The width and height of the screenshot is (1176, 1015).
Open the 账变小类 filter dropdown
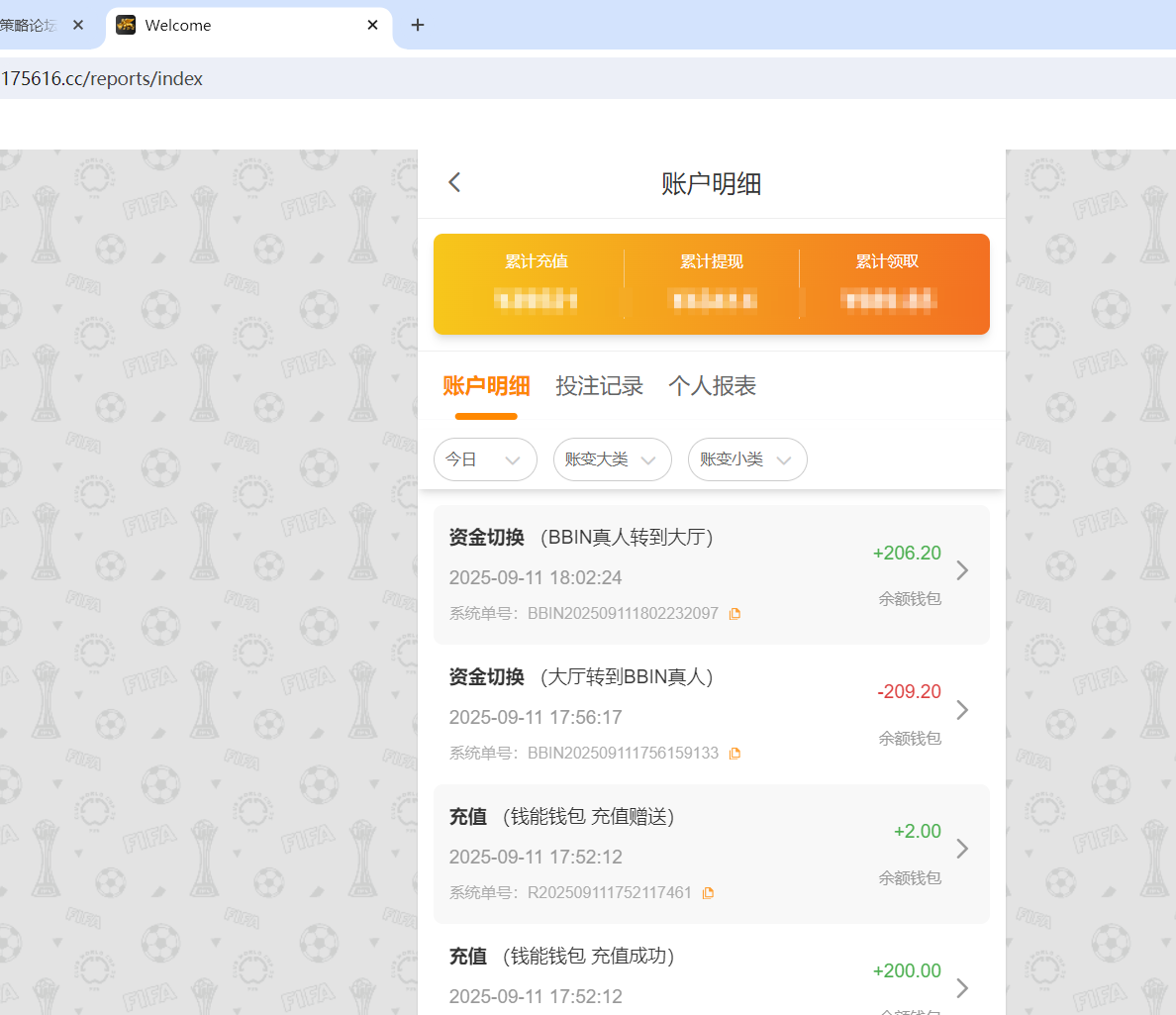[x=747, y=458]
